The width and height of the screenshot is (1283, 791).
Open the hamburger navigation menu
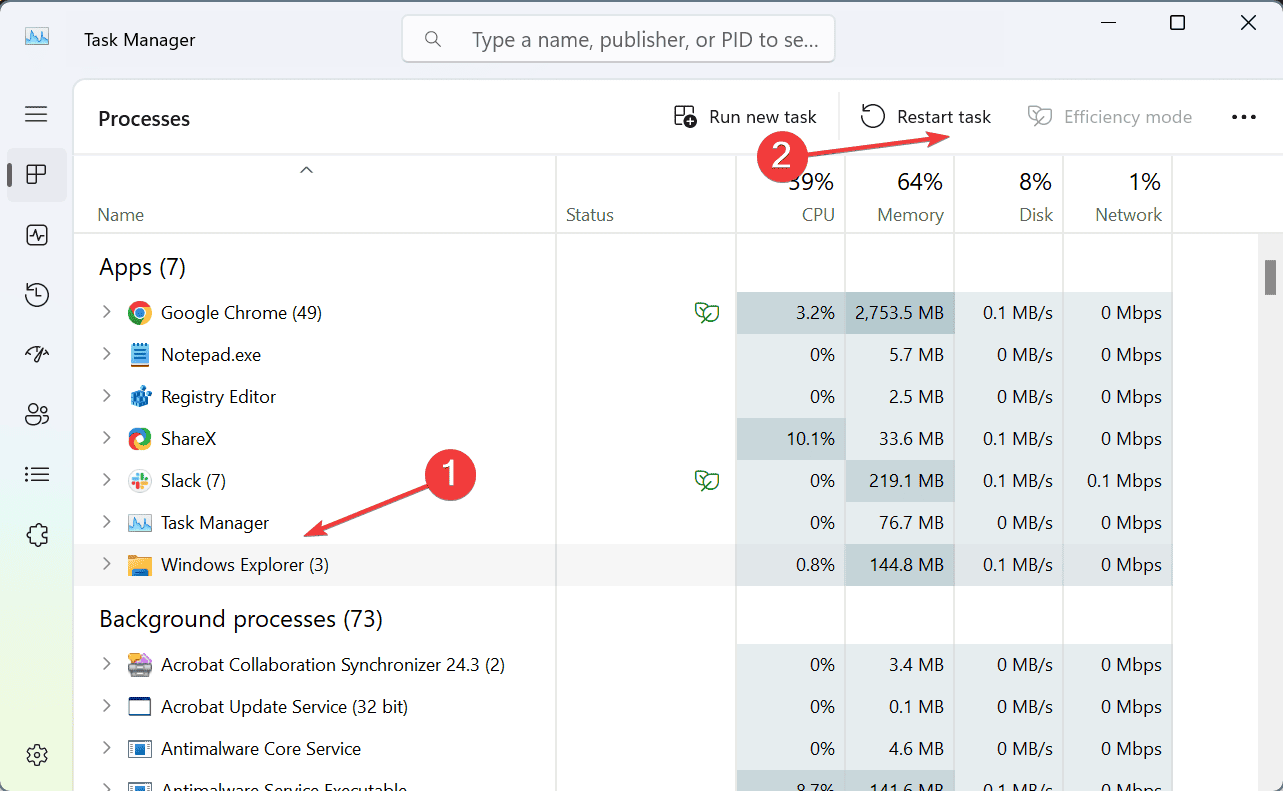pyautogui.click(x=37, y=114)
